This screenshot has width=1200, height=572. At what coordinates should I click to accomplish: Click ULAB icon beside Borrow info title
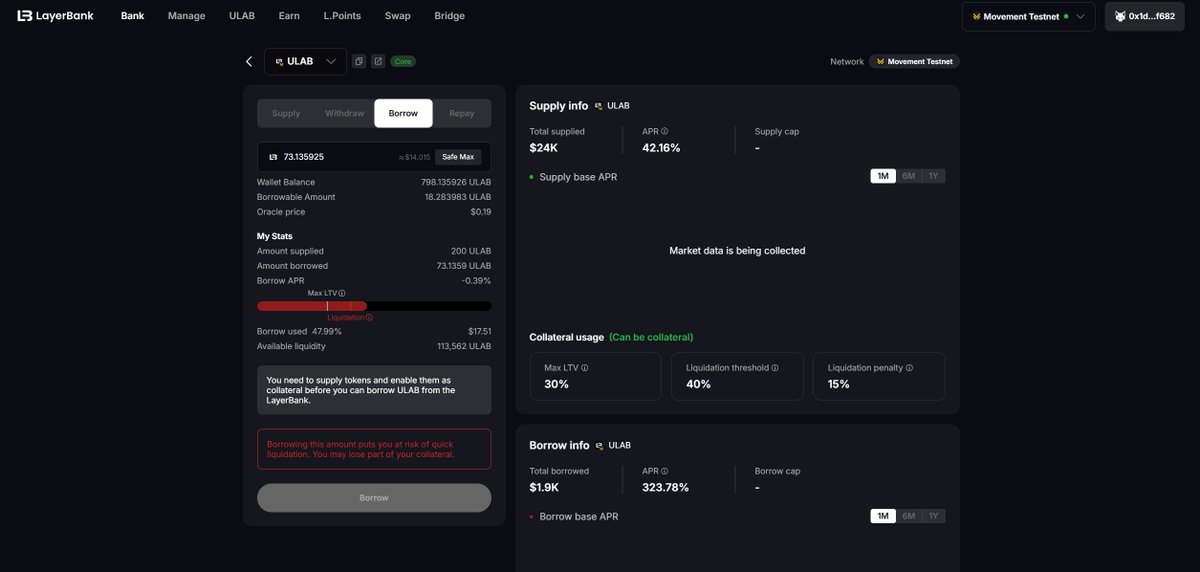click(x=598, y=445)
